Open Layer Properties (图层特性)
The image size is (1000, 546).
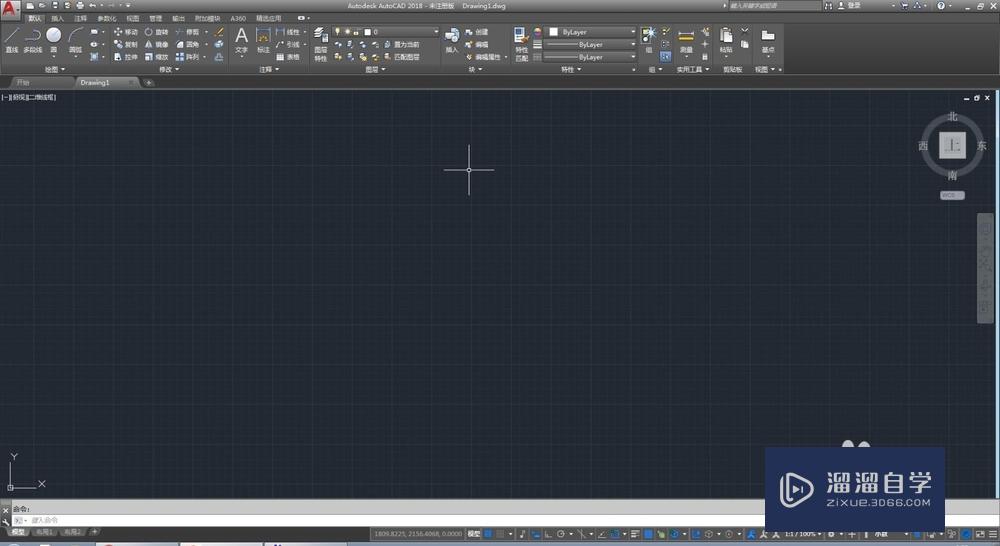(x=321, y=43)
